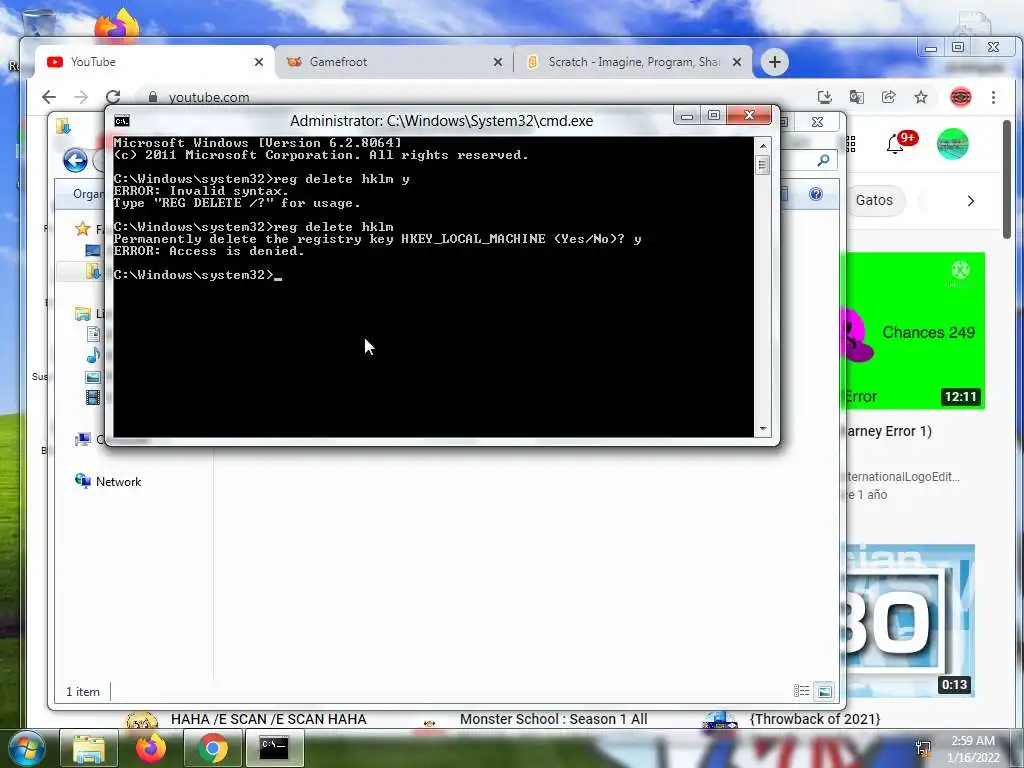
Task: Open the InternationalLogoEdit channel link
Action: point(904,477)
